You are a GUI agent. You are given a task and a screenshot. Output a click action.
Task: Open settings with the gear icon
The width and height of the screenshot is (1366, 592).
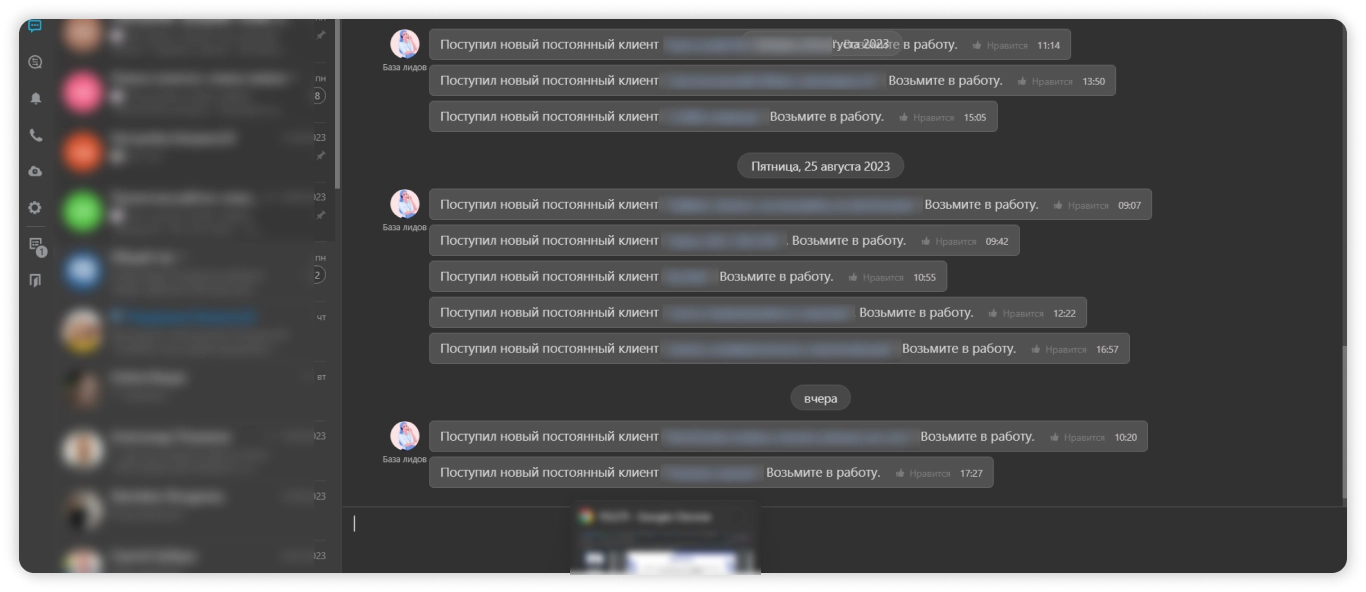click(x=35, y=208)
